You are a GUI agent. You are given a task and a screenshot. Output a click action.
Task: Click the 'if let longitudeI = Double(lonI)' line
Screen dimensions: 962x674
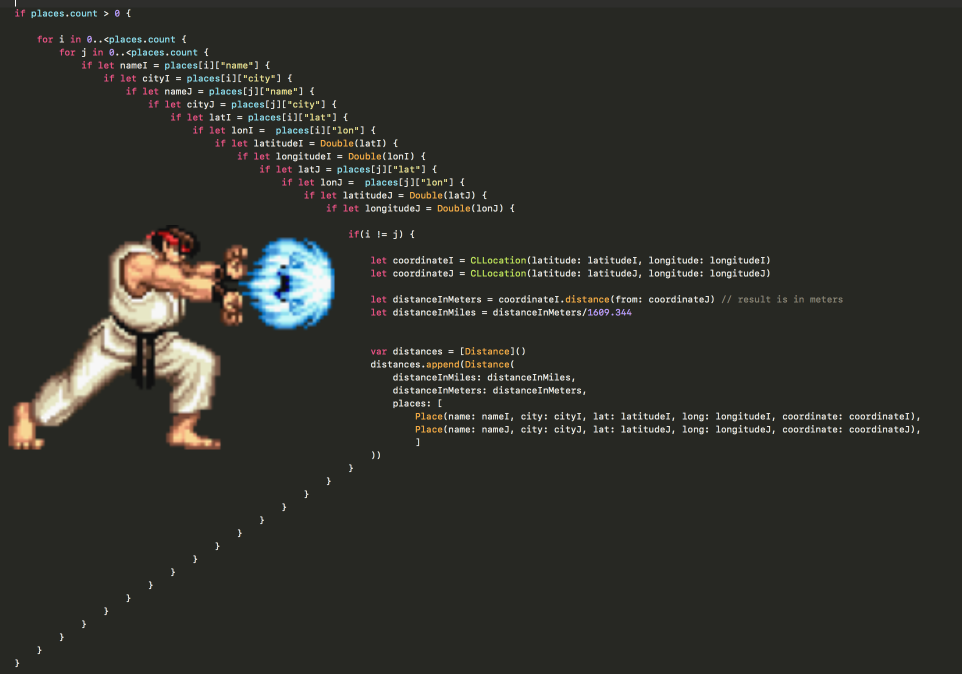click(x=331, y=156)
